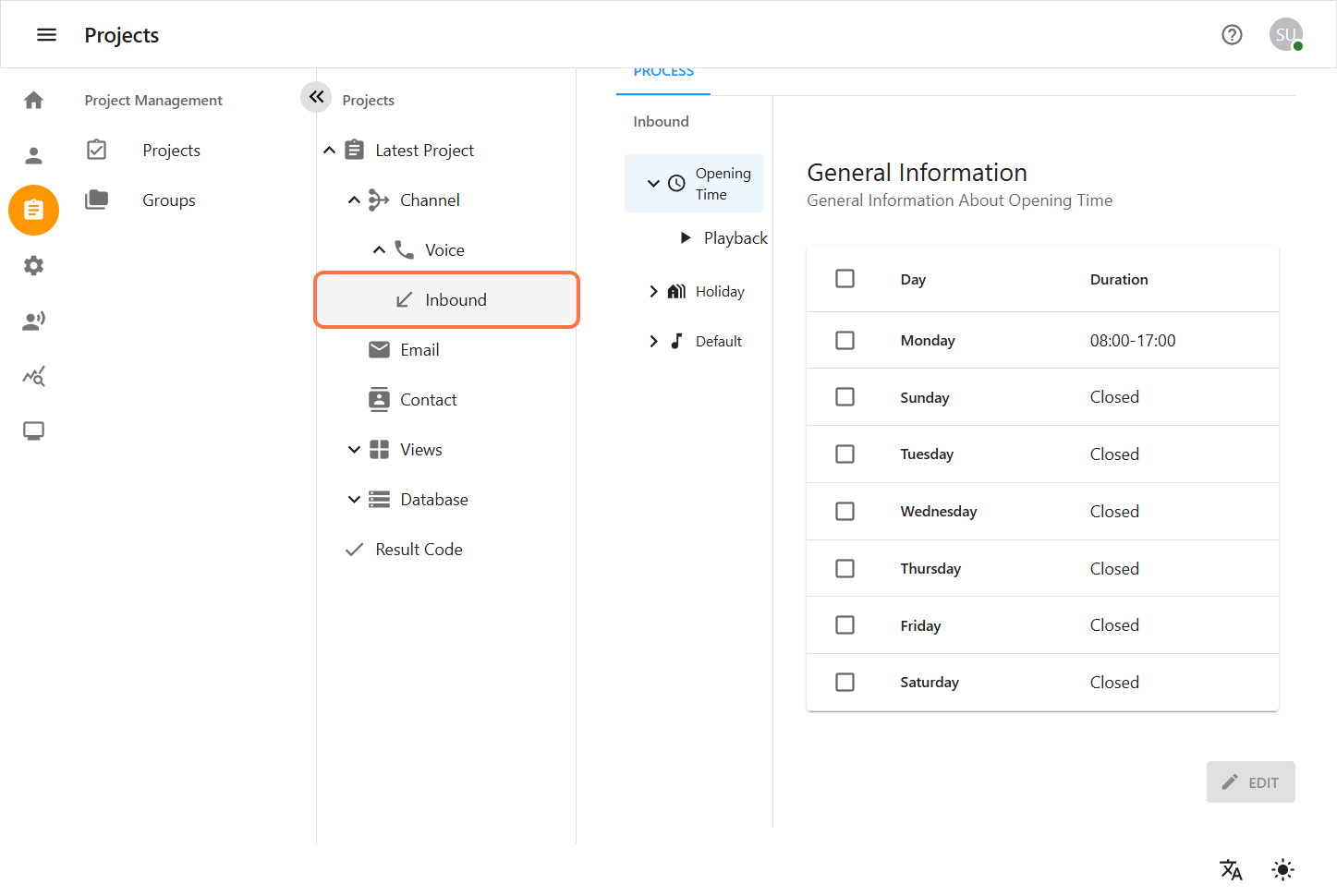Switch to the PROCESS tab
Image resolution: width=1337 pixels, height=896 pixels.
click(x=663, y=74)
